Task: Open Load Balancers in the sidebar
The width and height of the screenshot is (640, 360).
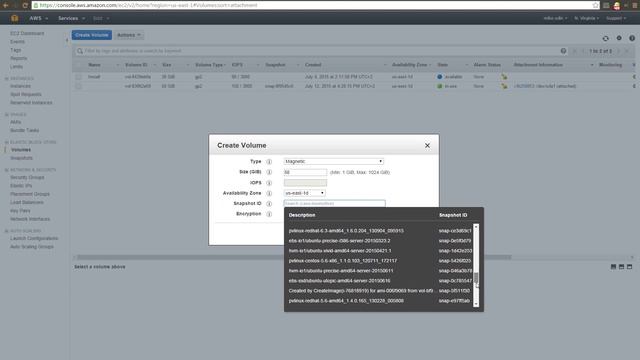Action: click(27, 202)
